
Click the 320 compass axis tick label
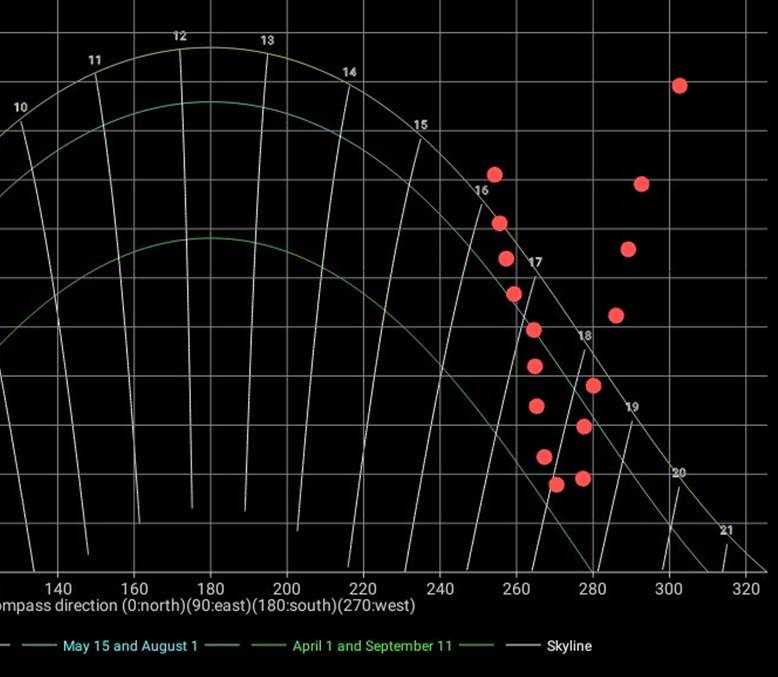(x=746, y=588)
